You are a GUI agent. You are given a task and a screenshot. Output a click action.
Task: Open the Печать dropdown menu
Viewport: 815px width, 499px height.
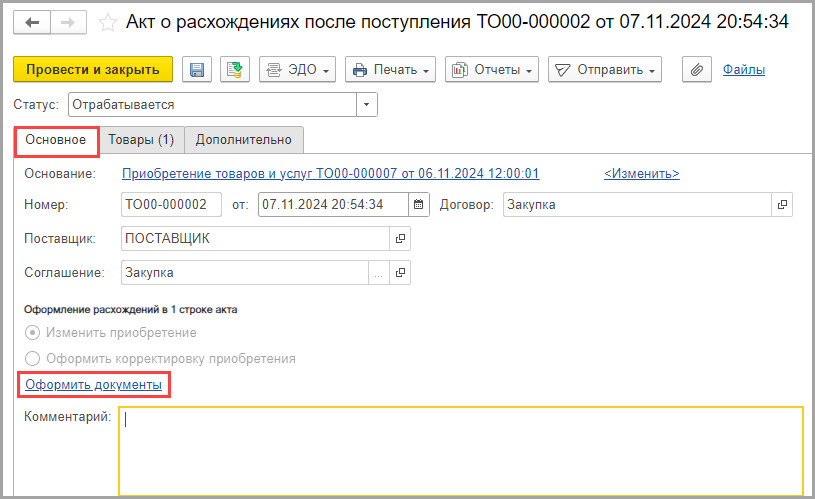click(390, 70)
